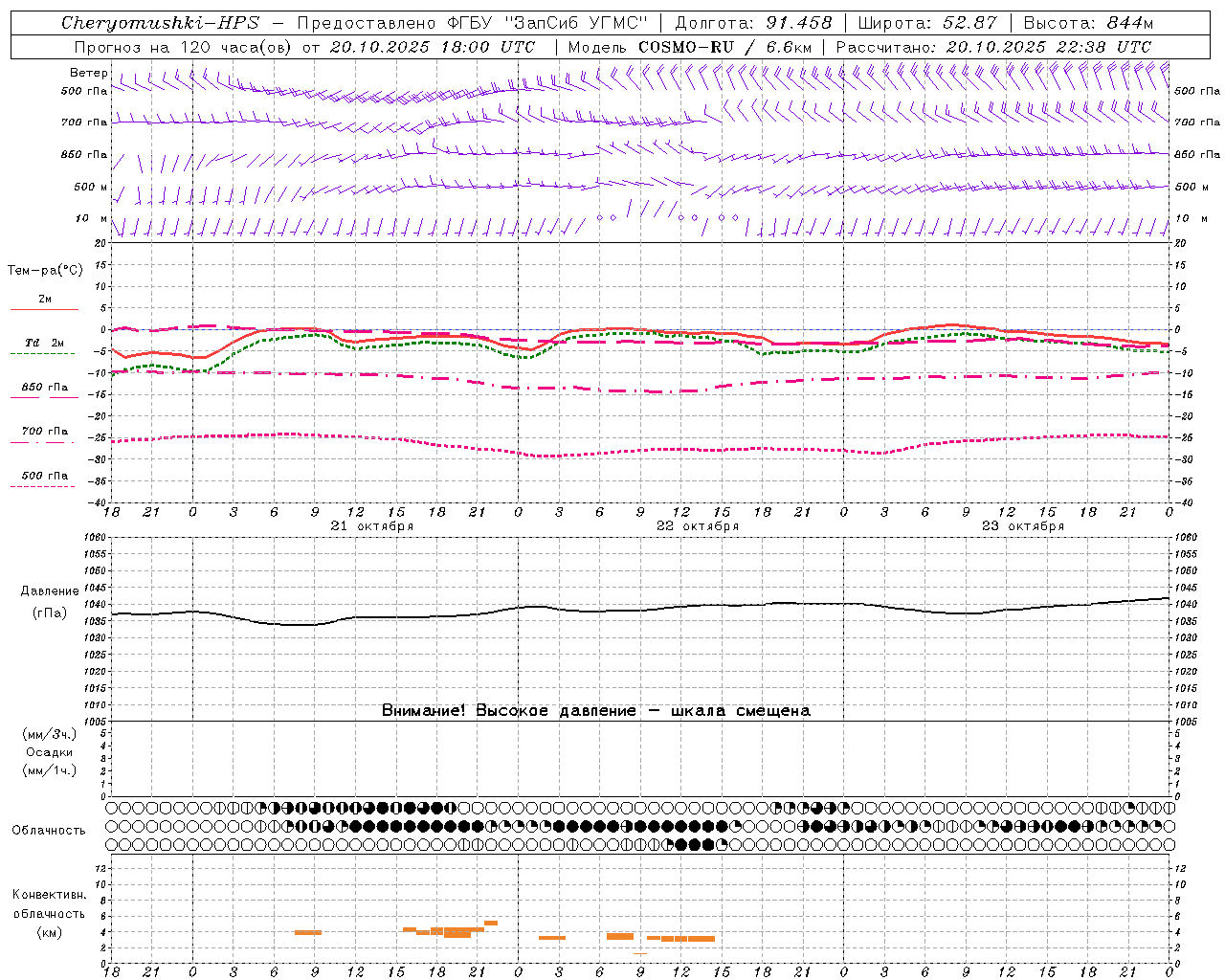Click the (мм/3ч.) precipitation unit label
Screen dimensions: 1225x980
coord(50,735)
